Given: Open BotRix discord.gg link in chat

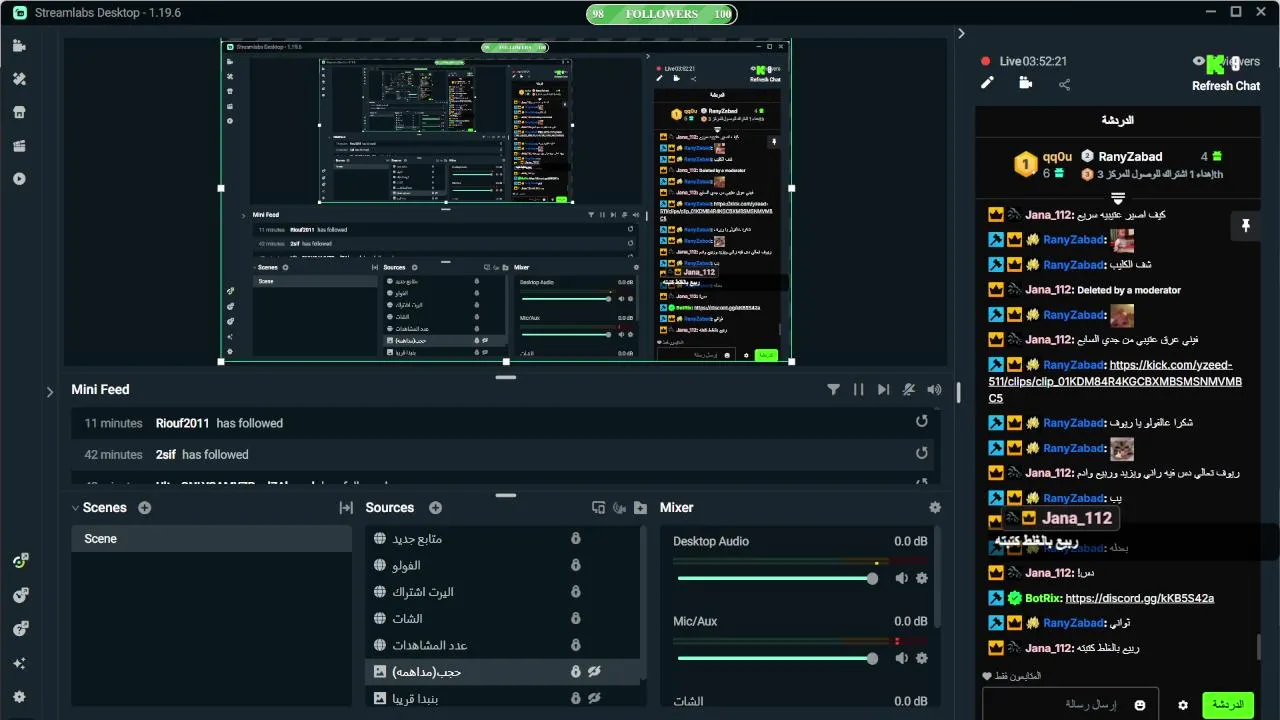Looking at the screenshot, I should click(x=1139, y=598).
